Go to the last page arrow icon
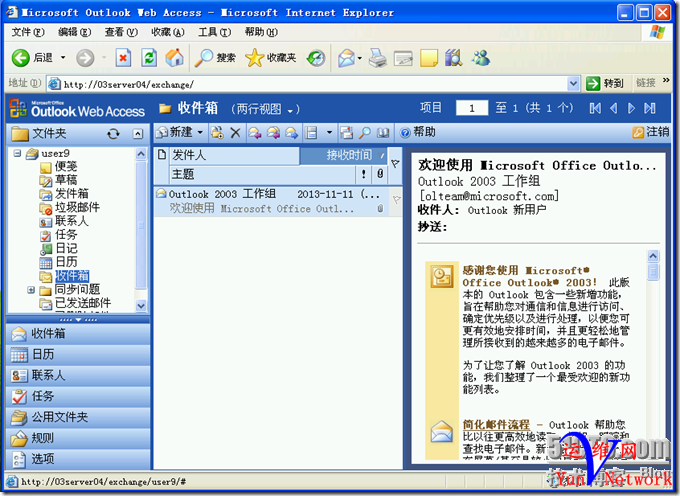The height and width of the screenshot is (496, 680). pyautogui.click(x=650, y=108)
